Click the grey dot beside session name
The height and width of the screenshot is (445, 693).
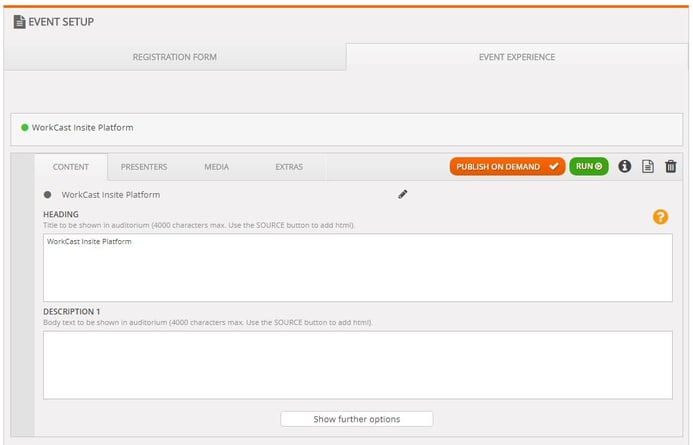pyautogui.click(x=48, y=194)
